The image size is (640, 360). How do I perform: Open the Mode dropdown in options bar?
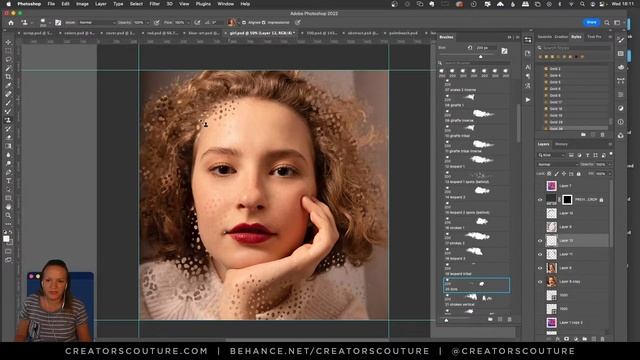coord(96,22)
